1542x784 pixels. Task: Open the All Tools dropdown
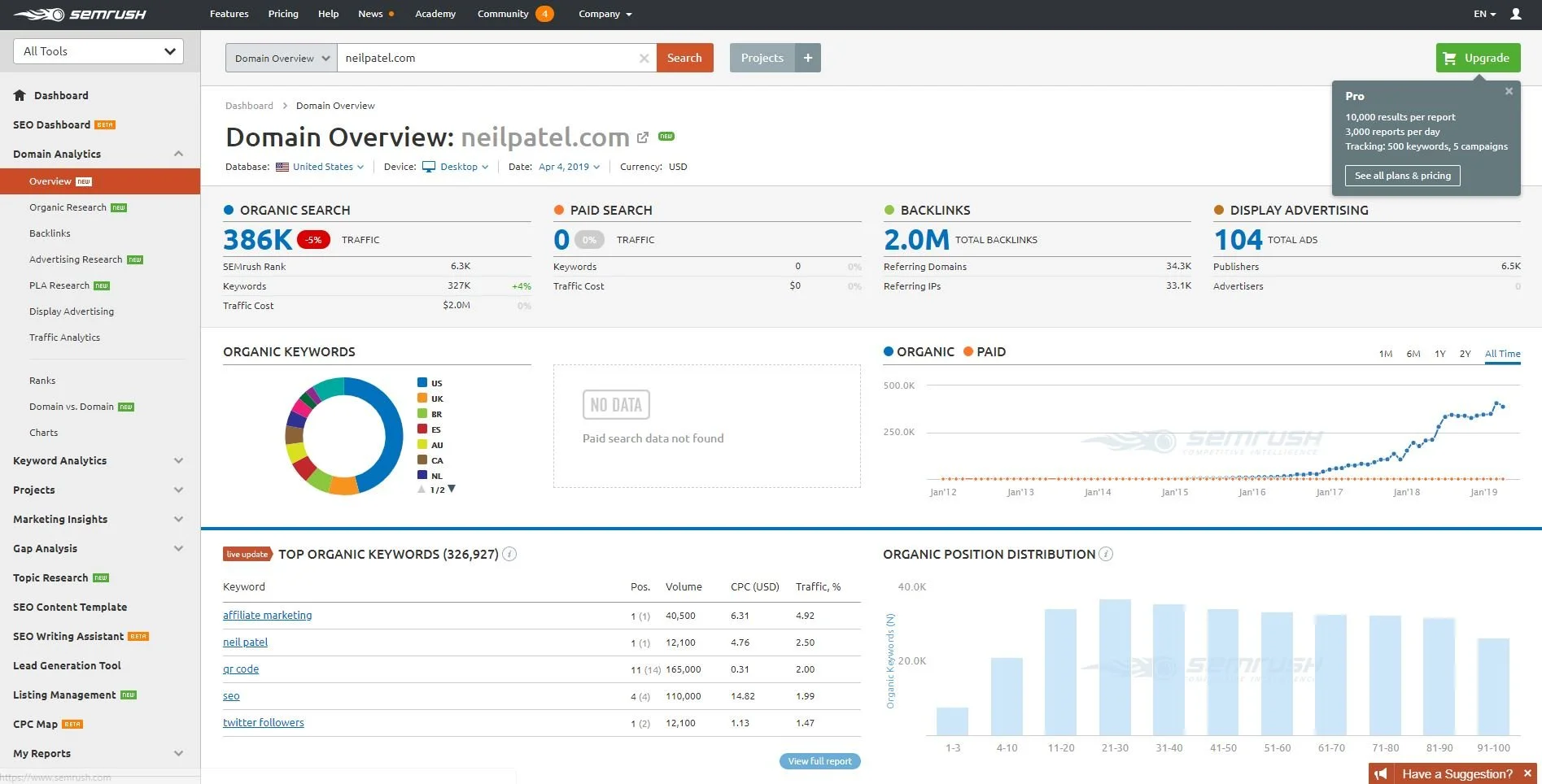[x=98, y=51]
